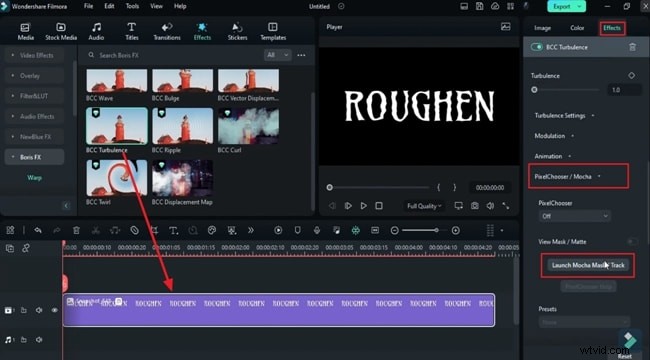Click the Search Boris FX field
This screenshot has height=360, width=650.
click(174, 55)
